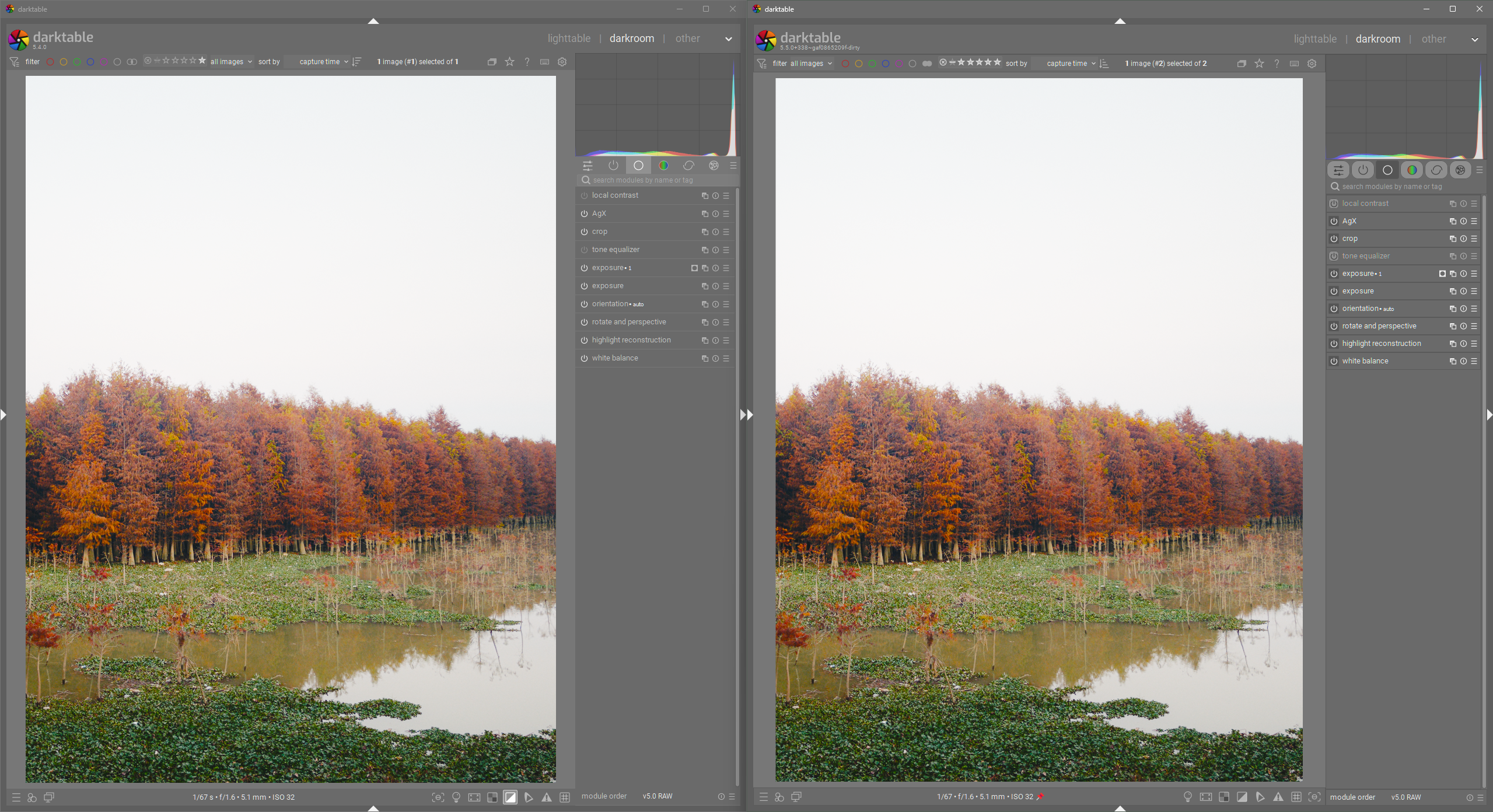
Task: Enable gamut check icon in right window
Action: pos(1260,797)
